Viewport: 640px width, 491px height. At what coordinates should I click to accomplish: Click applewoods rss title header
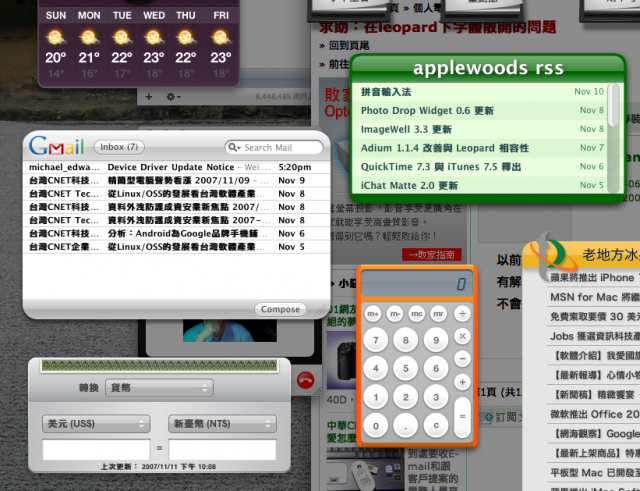click(488, 67)
